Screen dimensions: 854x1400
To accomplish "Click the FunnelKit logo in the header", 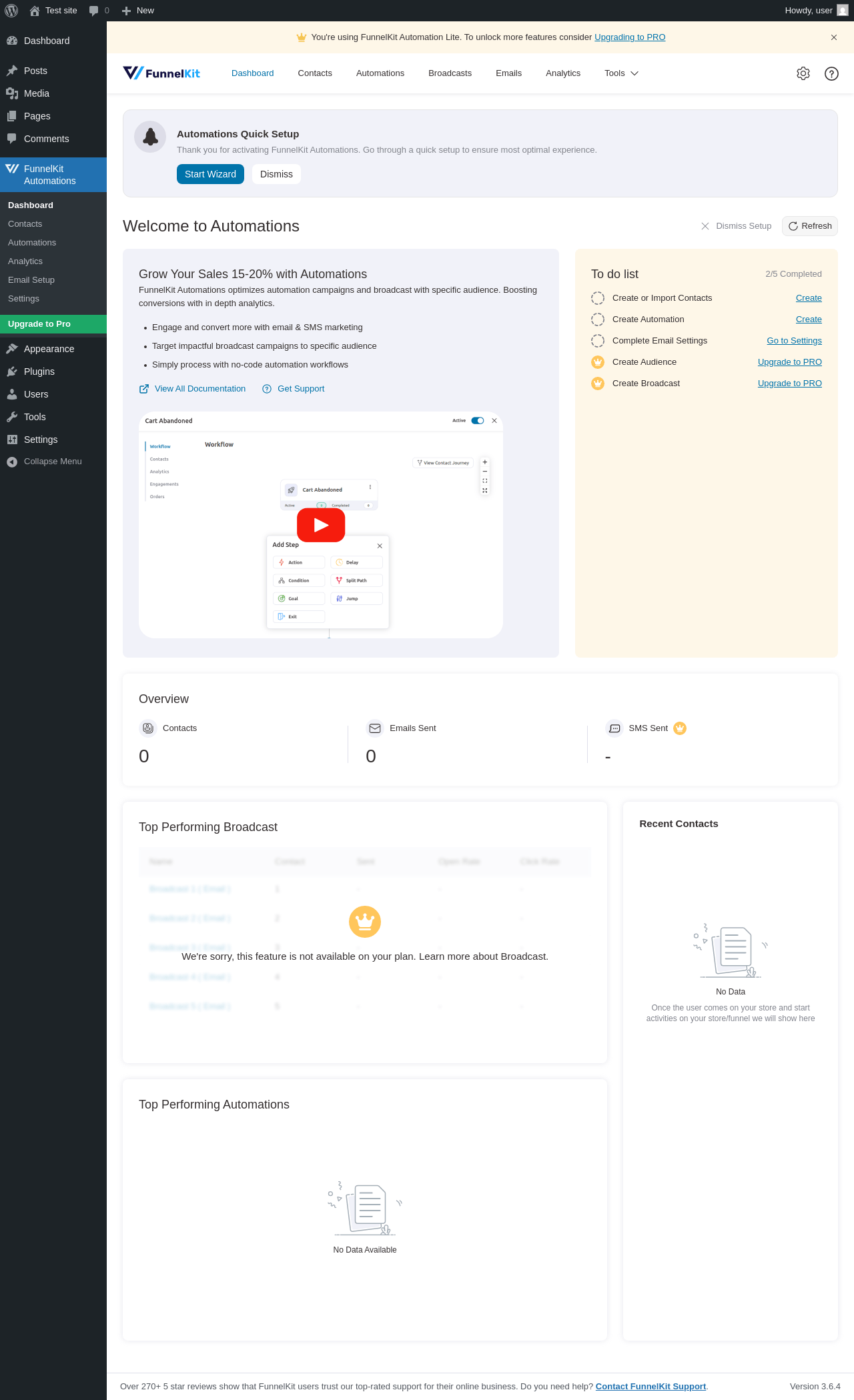I will pos(161,73).
